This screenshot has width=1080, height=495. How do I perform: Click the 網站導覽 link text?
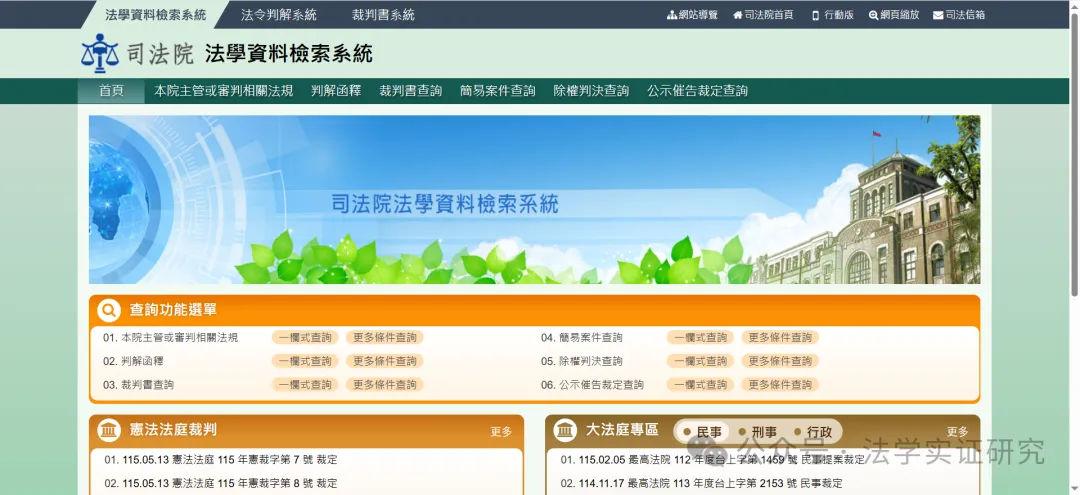click(x=698, y=15)
